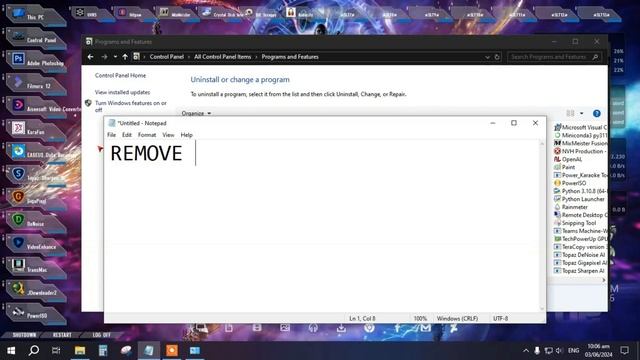Open the Adobe Photoshop desktop shortcut
Image resolution: width=640 pixels, height=360 pixels.
coord(37,61)
